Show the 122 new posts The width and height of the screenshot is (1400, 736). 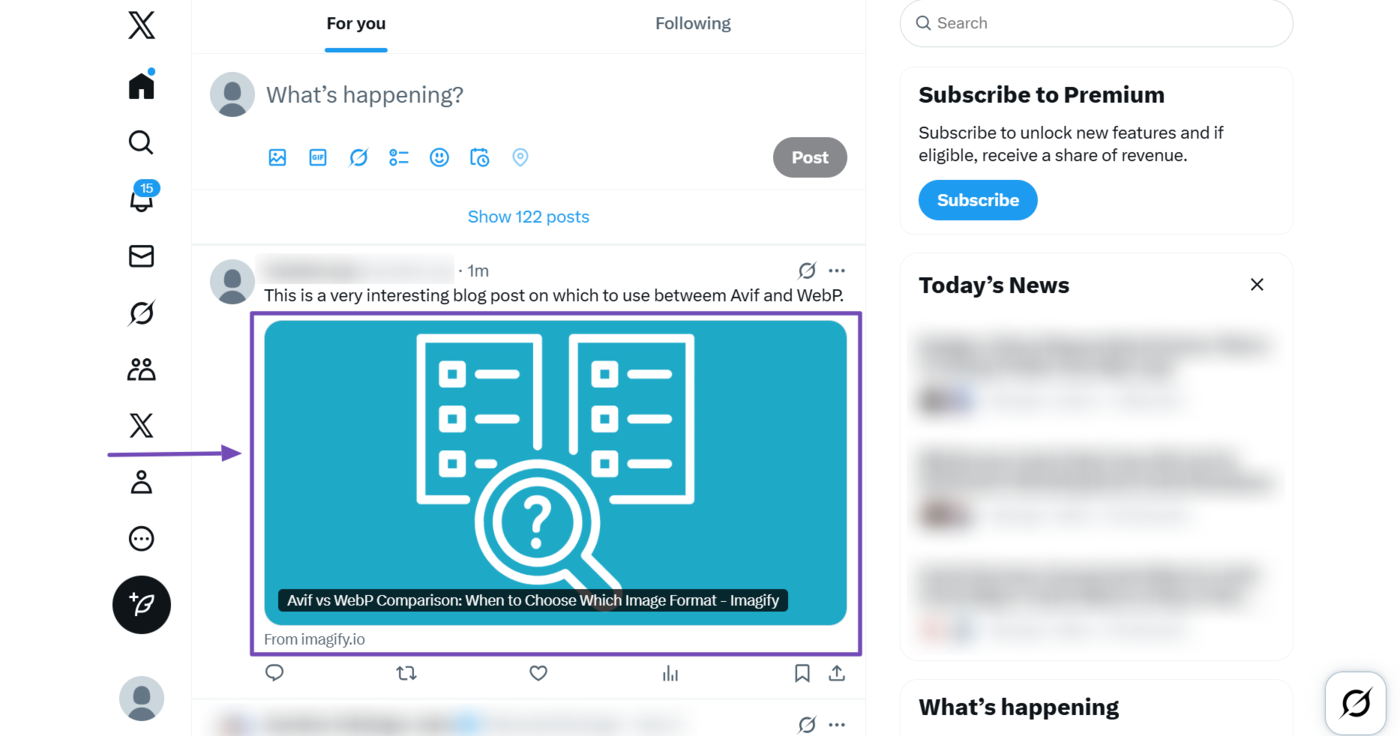[x=528, y=216]
